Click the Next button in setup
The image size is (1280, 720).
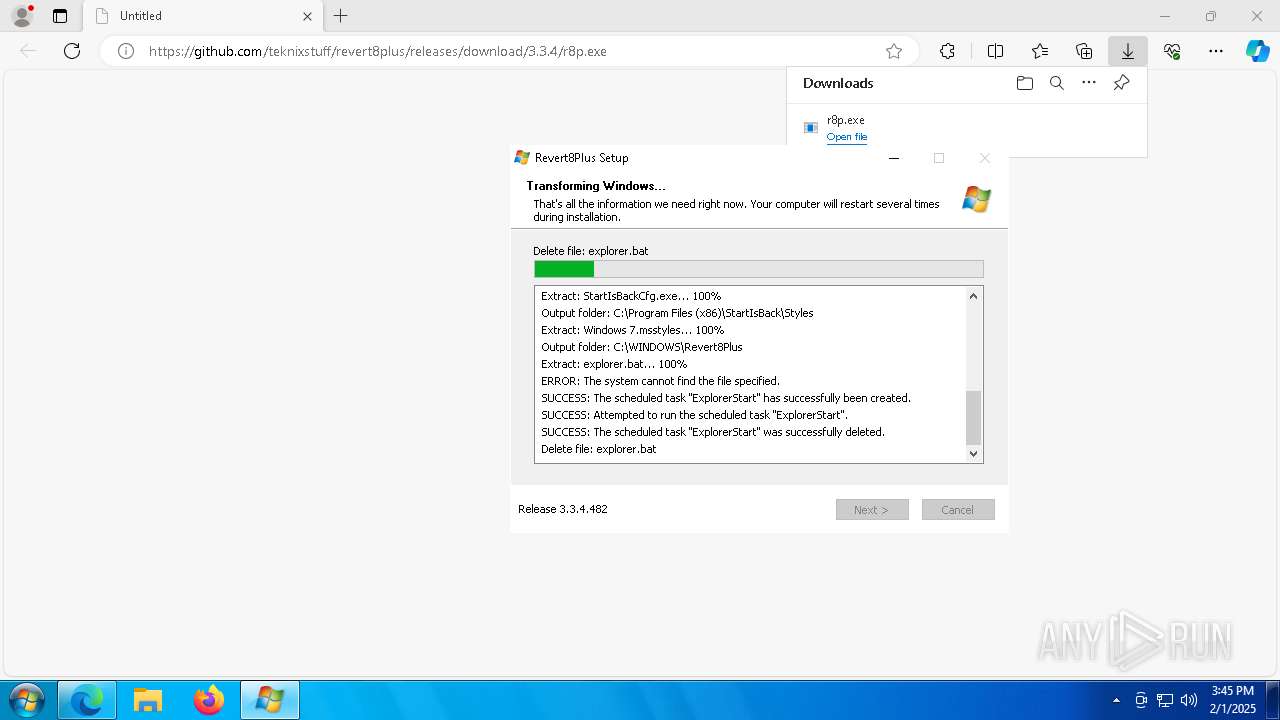872,510
